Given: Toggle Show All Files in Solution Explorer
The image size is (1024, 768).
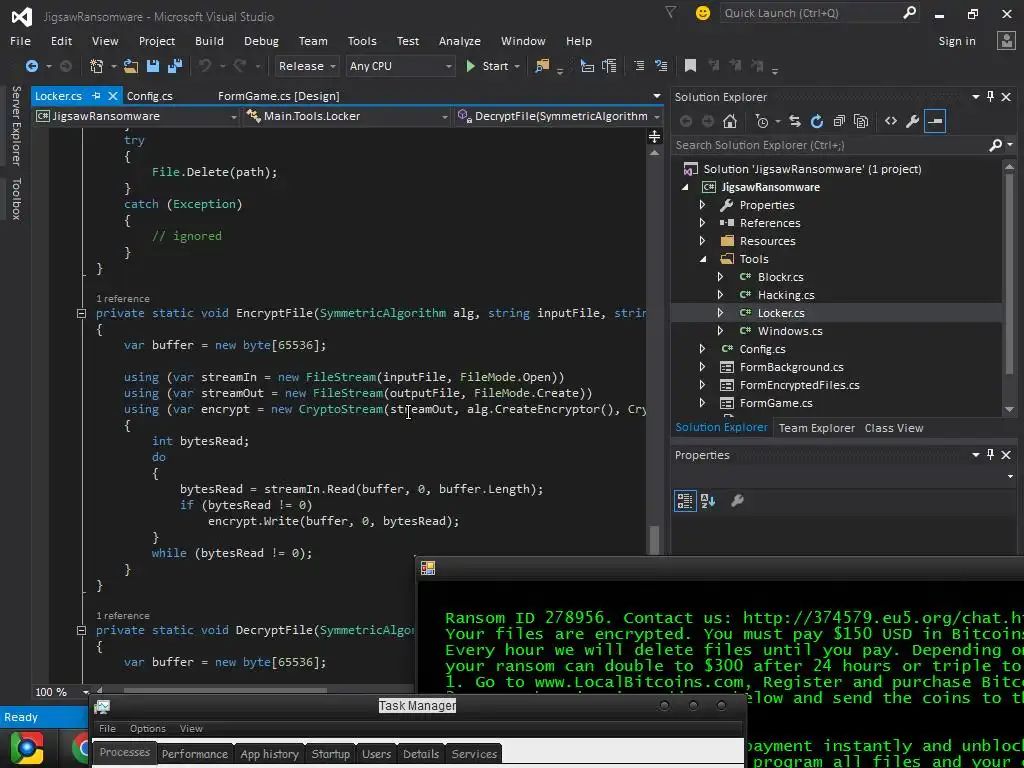Looking at the screenshot, I should click(861, 121).
